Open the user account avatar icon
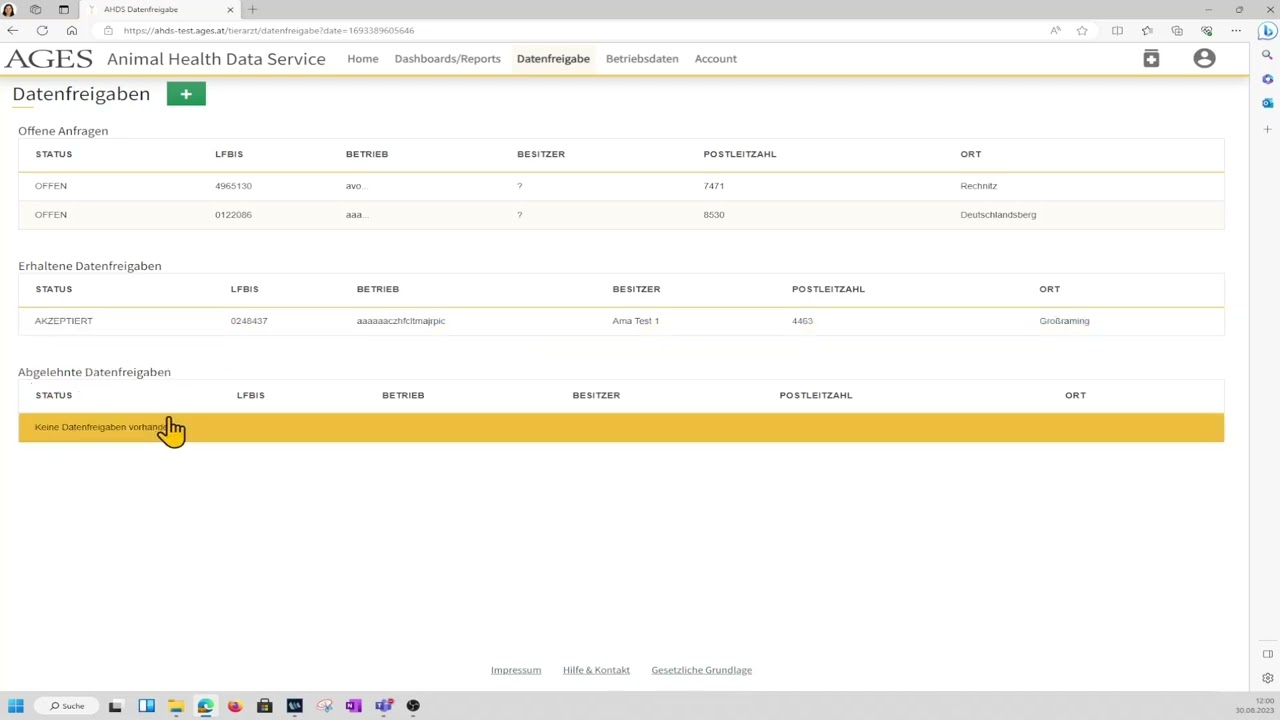The image size is (1280, 720). 1204,59
